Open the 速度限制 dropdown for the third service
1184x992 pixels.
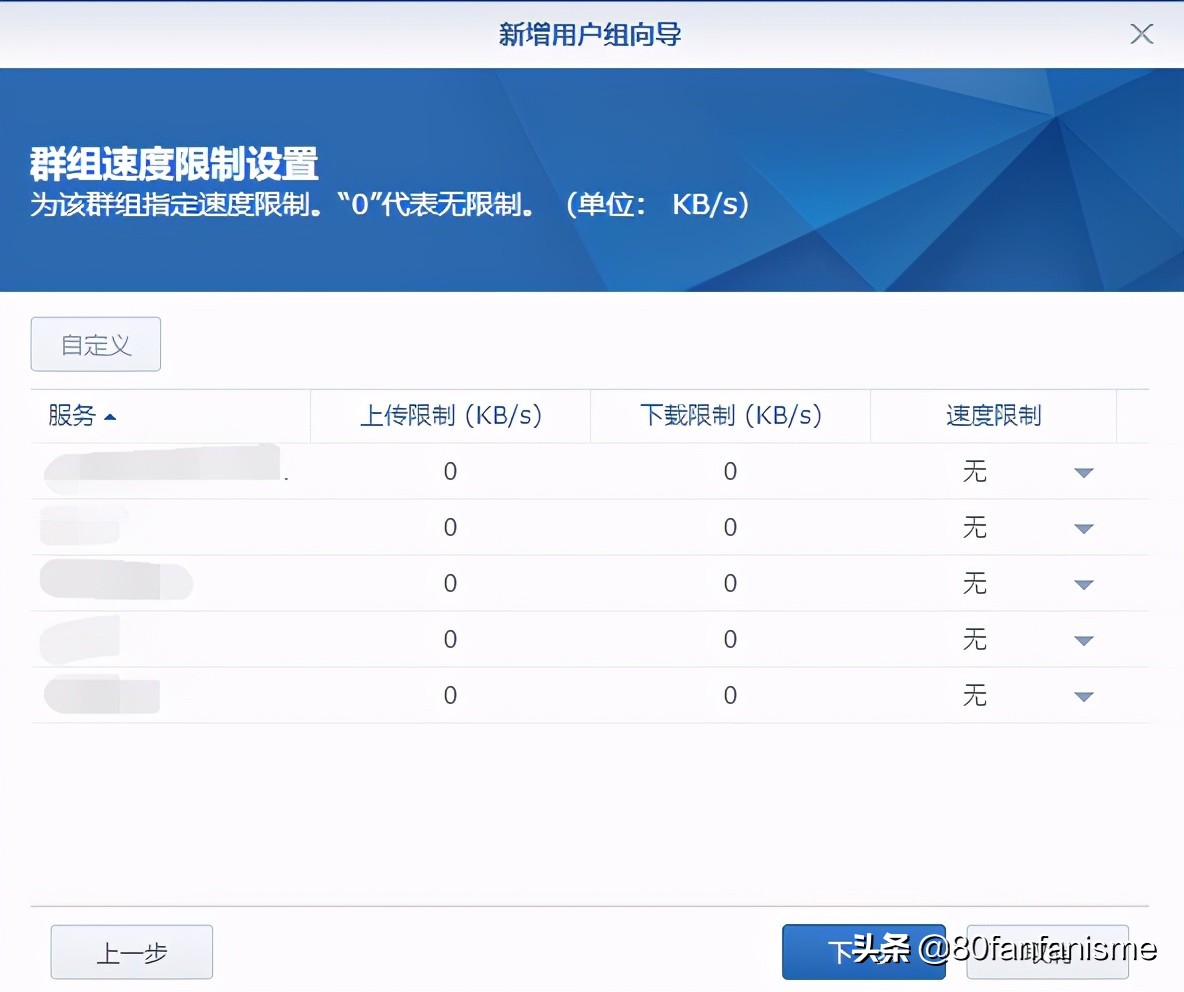(x=1083, y=583)
